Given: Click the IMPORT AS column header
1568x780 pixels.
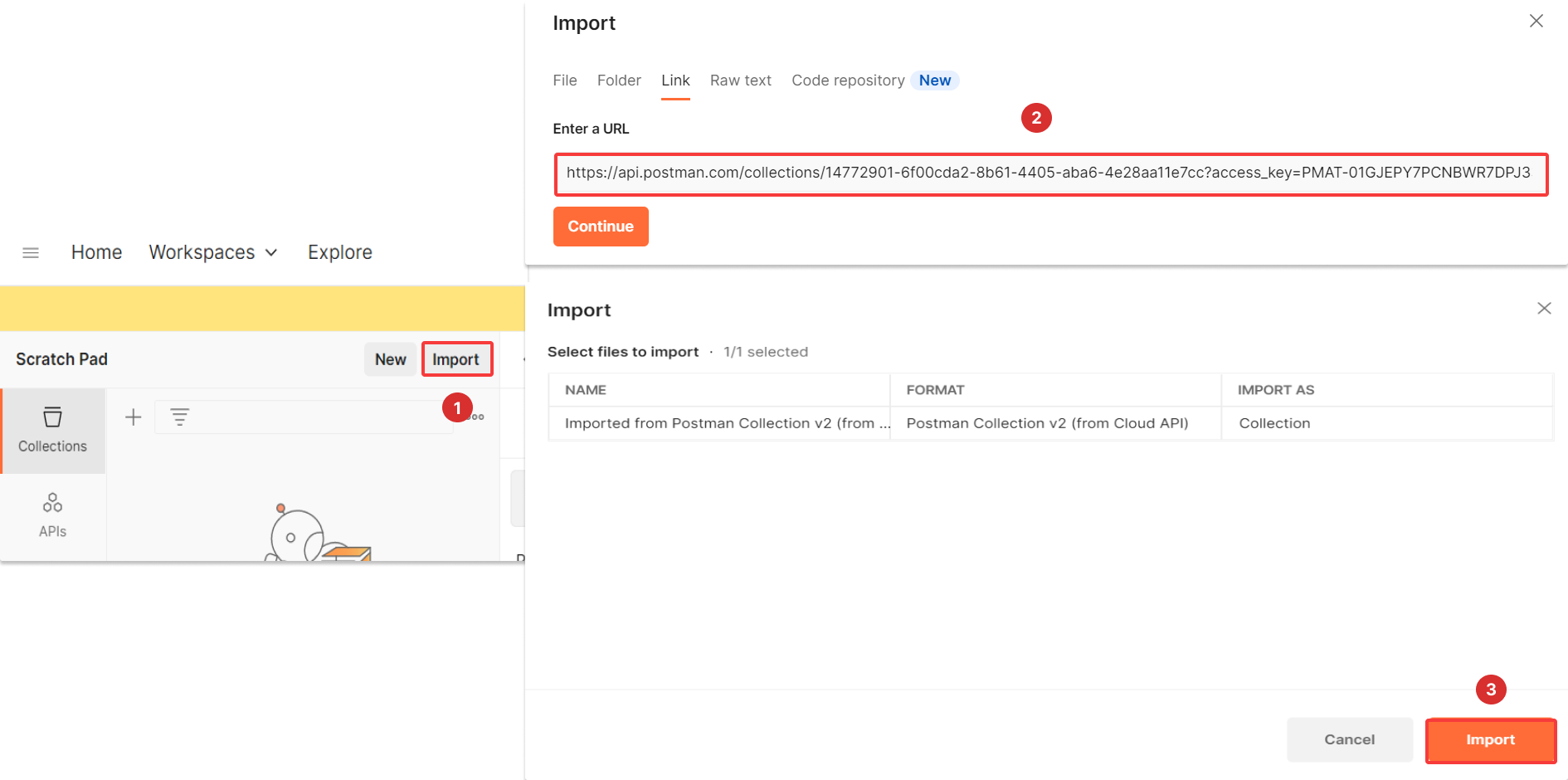Looking at the screenshot, I should click(x=1276, y=390).
